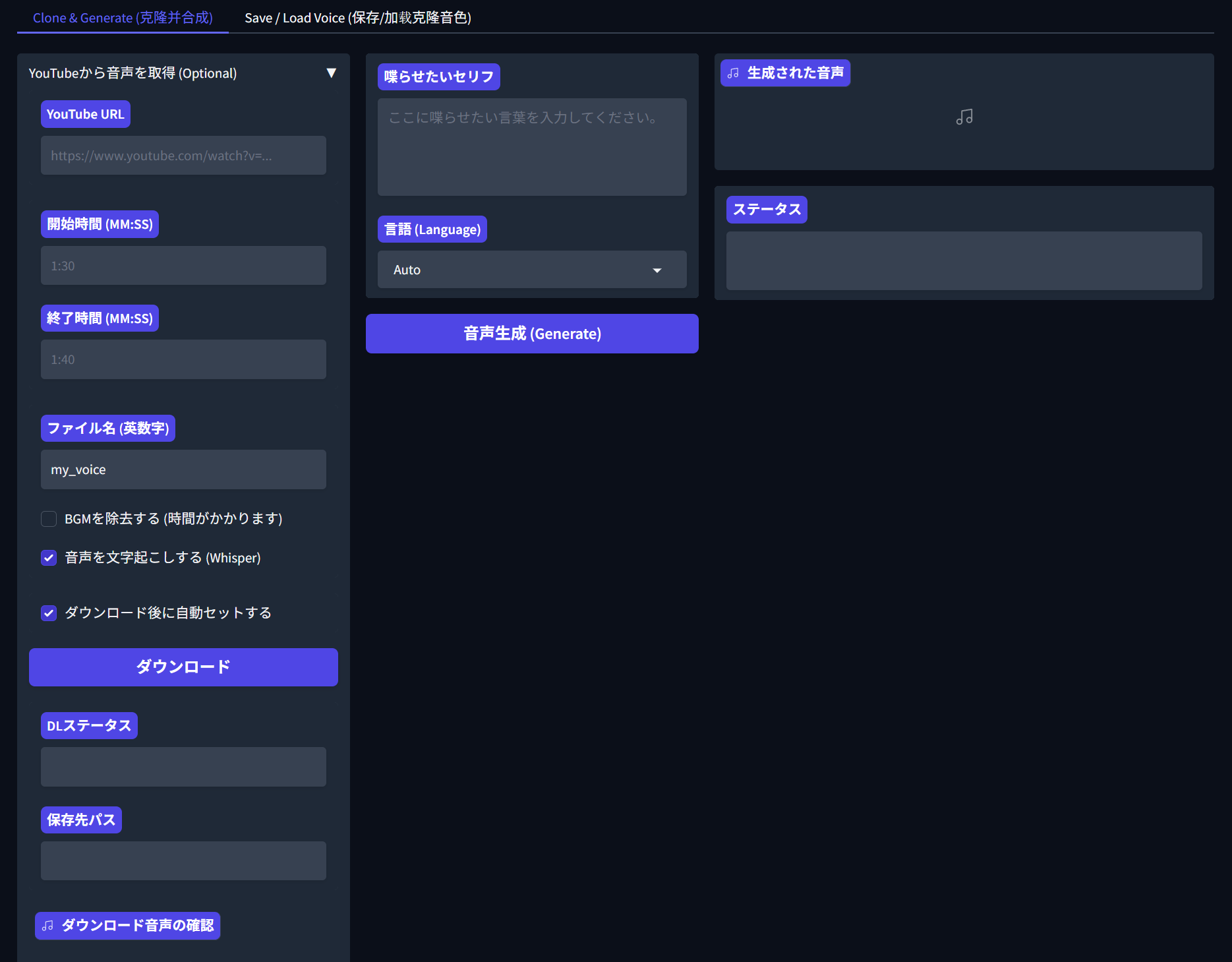Click the music note icon beside 生成された音声 label
This screenshot has width=1232, height=962.
coord(733,73)
